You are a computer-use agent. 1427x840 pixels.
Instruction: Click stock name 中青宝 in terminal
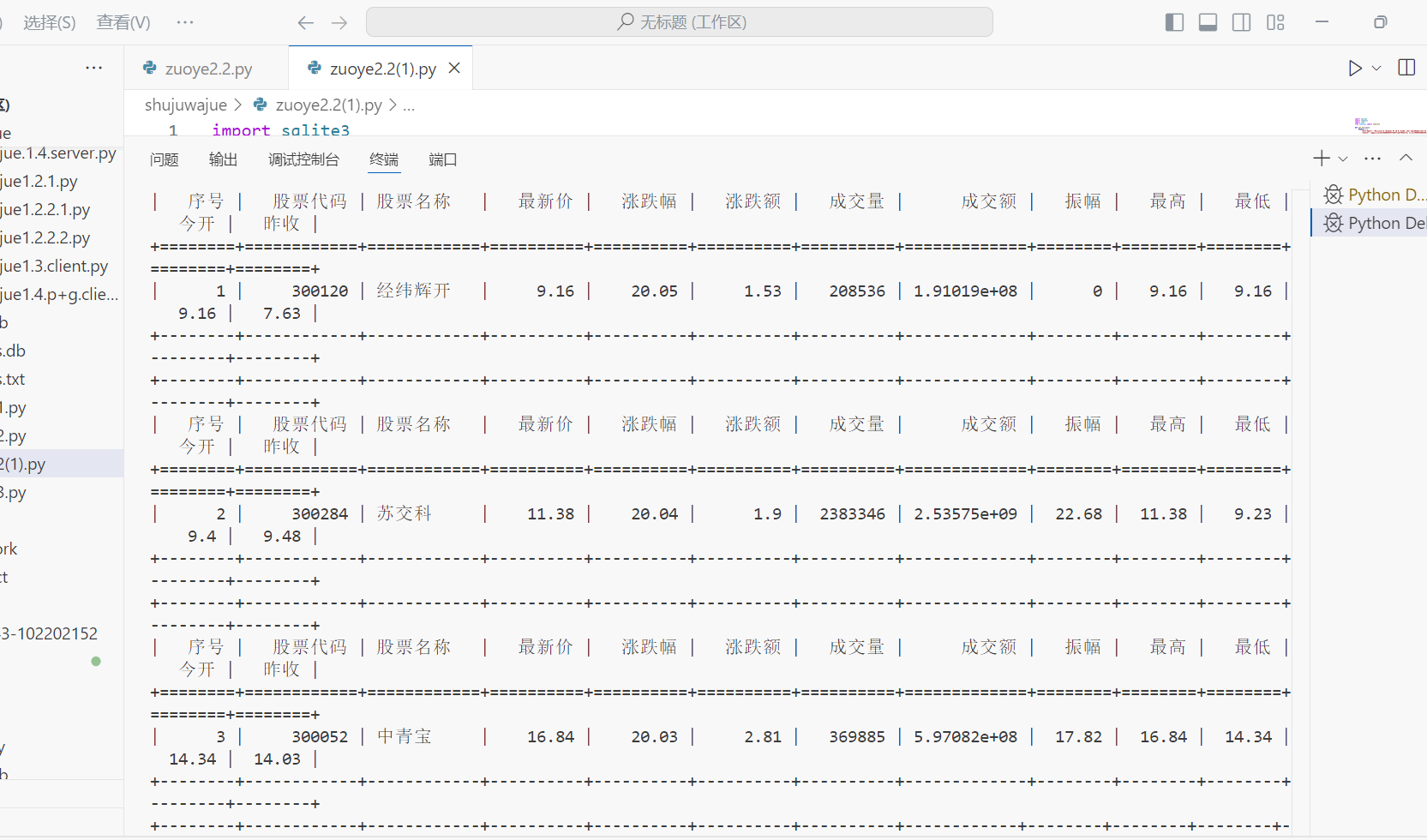405,737
